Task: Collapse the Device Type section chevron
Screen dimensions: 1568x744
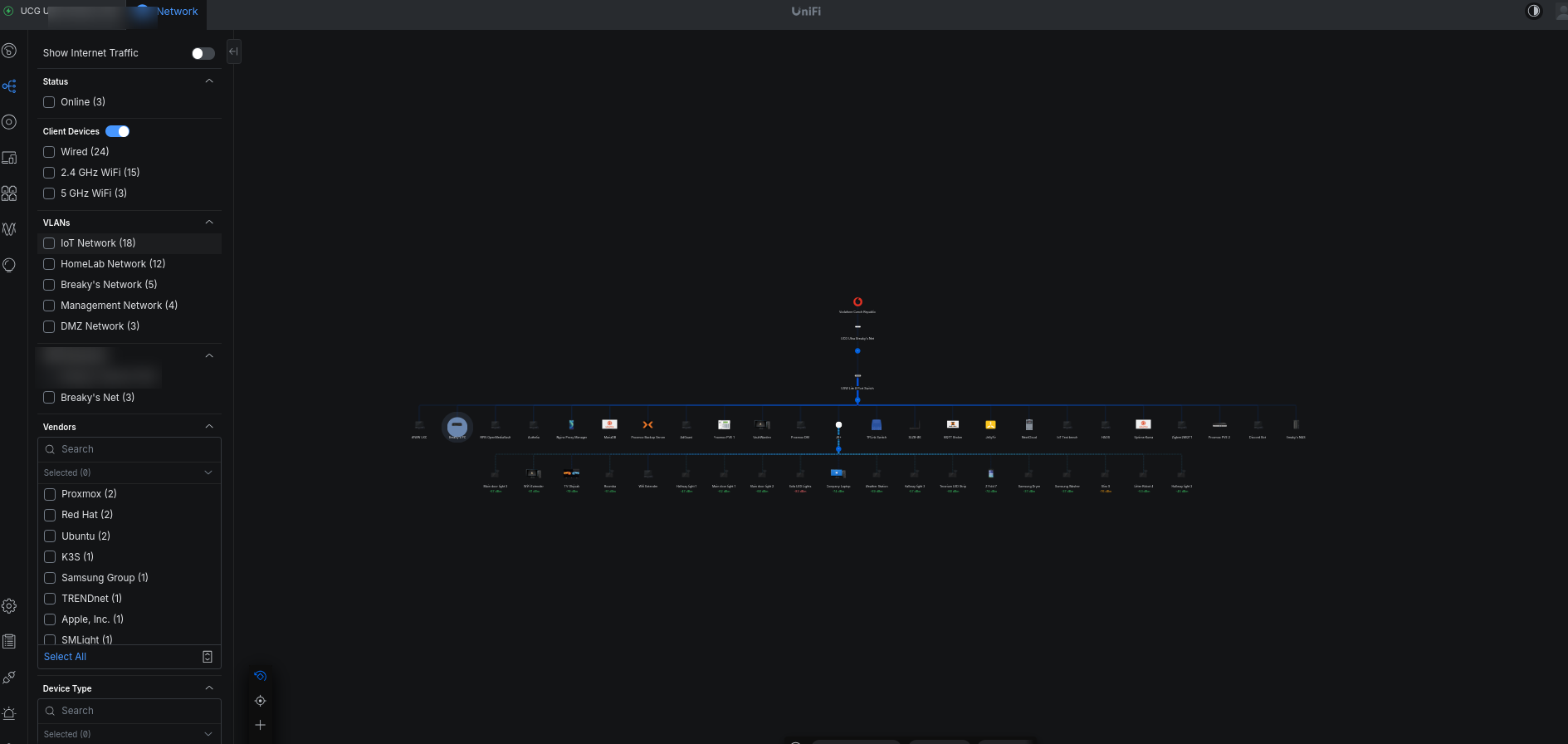Action: tap(209, 688)
